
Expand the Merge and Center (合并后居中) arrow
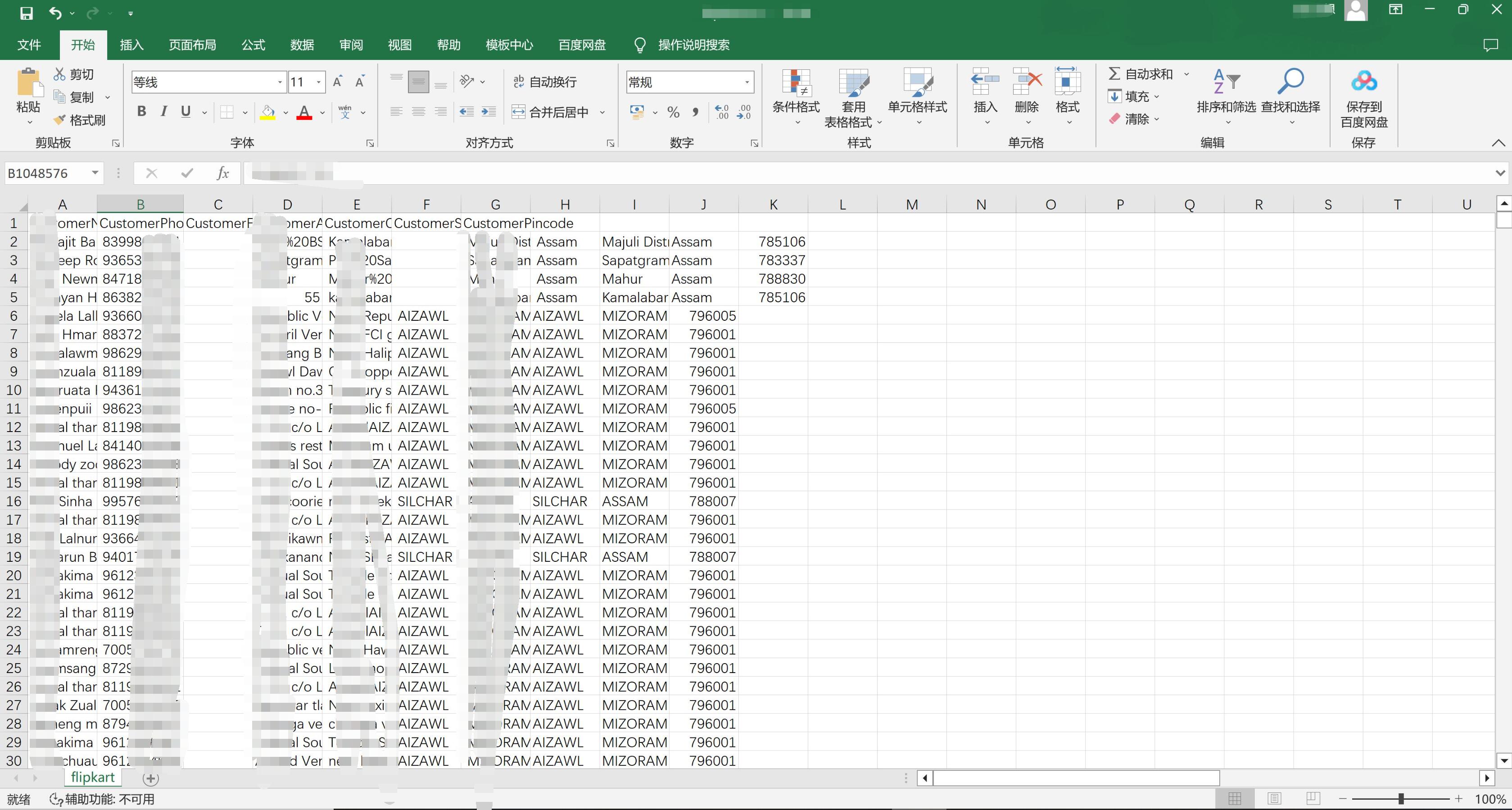(x=602, y=112)
